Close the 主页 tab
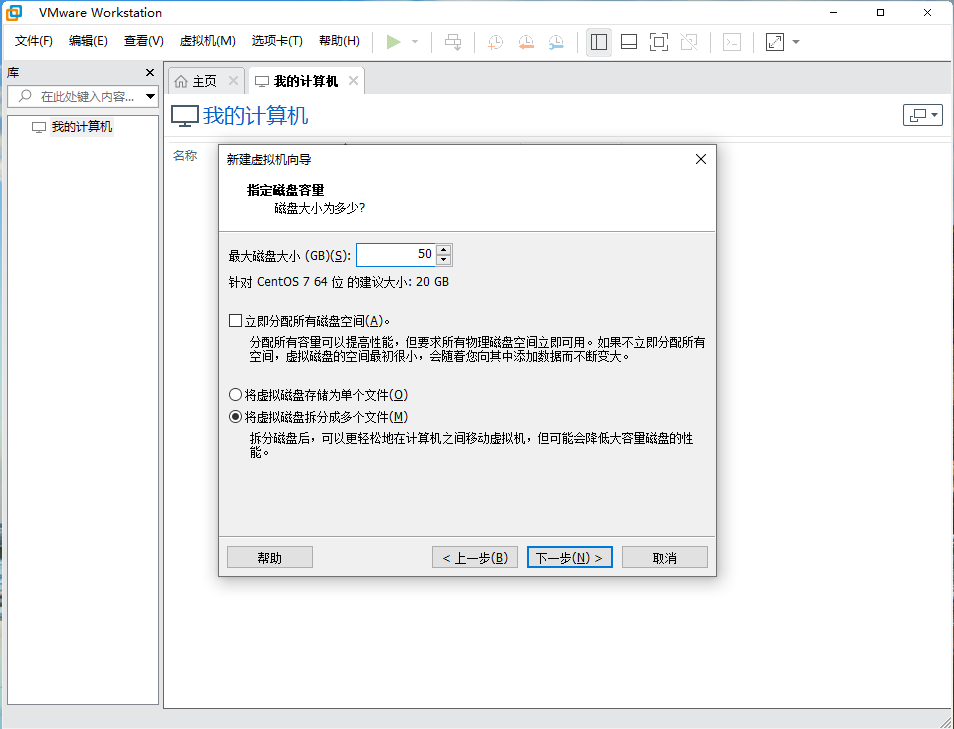Viewport: 954px width, 729px height. point(233,80)
